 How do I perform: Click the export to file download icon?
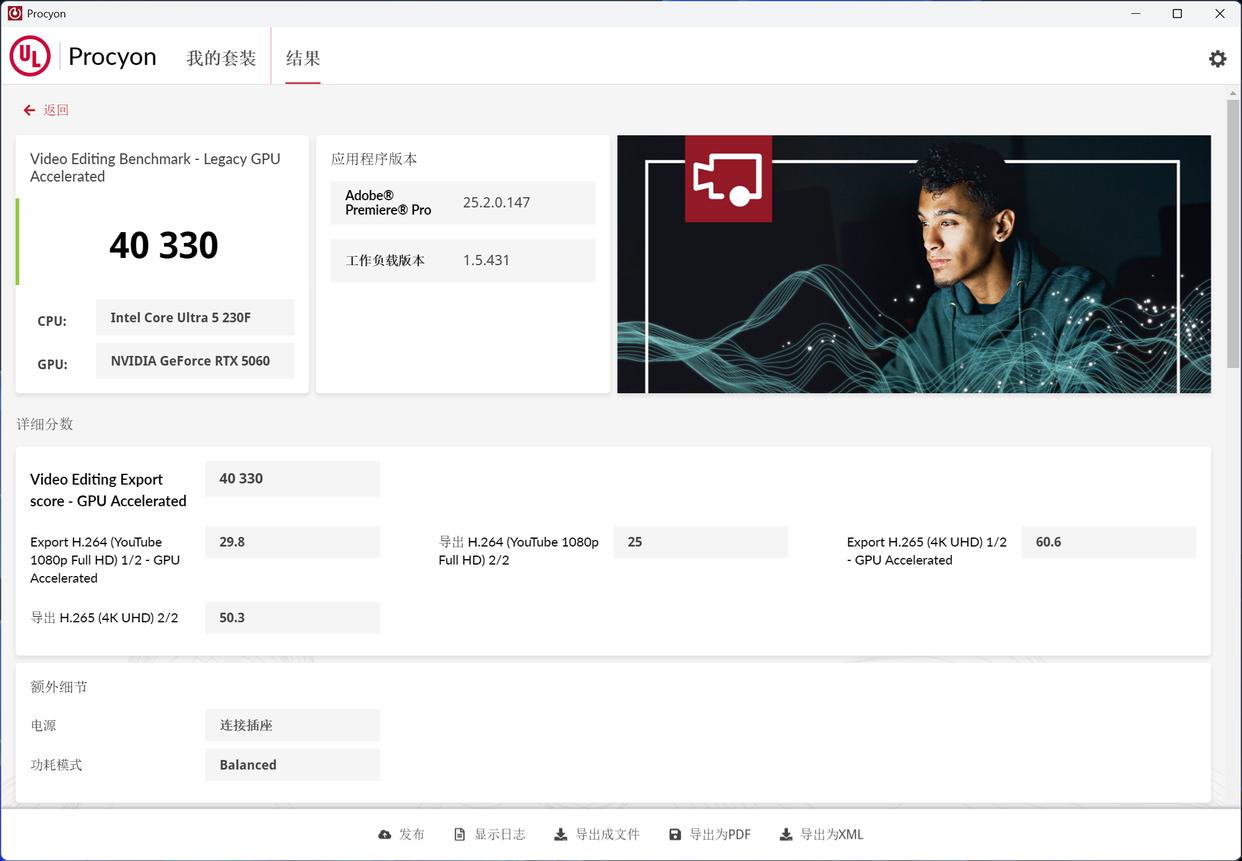(561, 834)
